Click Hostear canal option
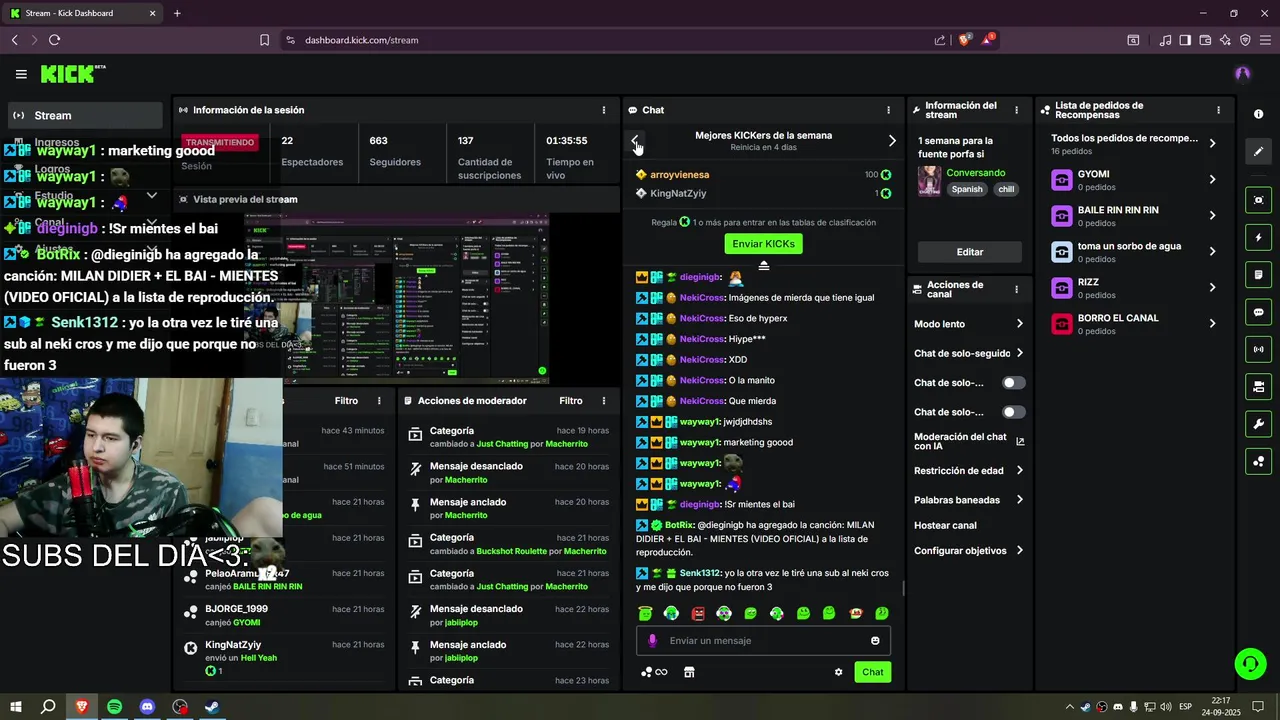The height and width of the screenshot is (720, 1280). pyautogui.click(x=945, y=526)
